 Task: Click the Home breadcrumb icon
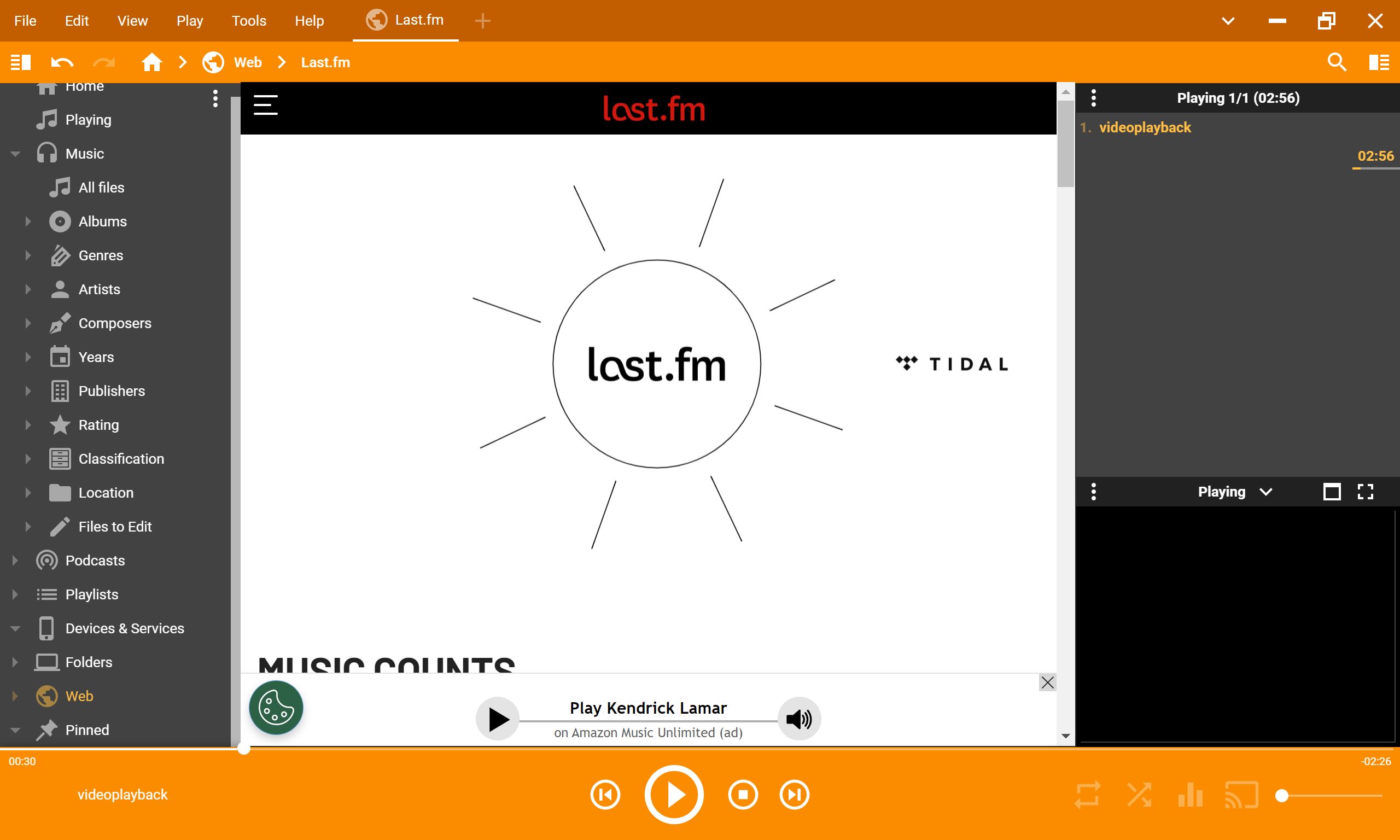151,62
